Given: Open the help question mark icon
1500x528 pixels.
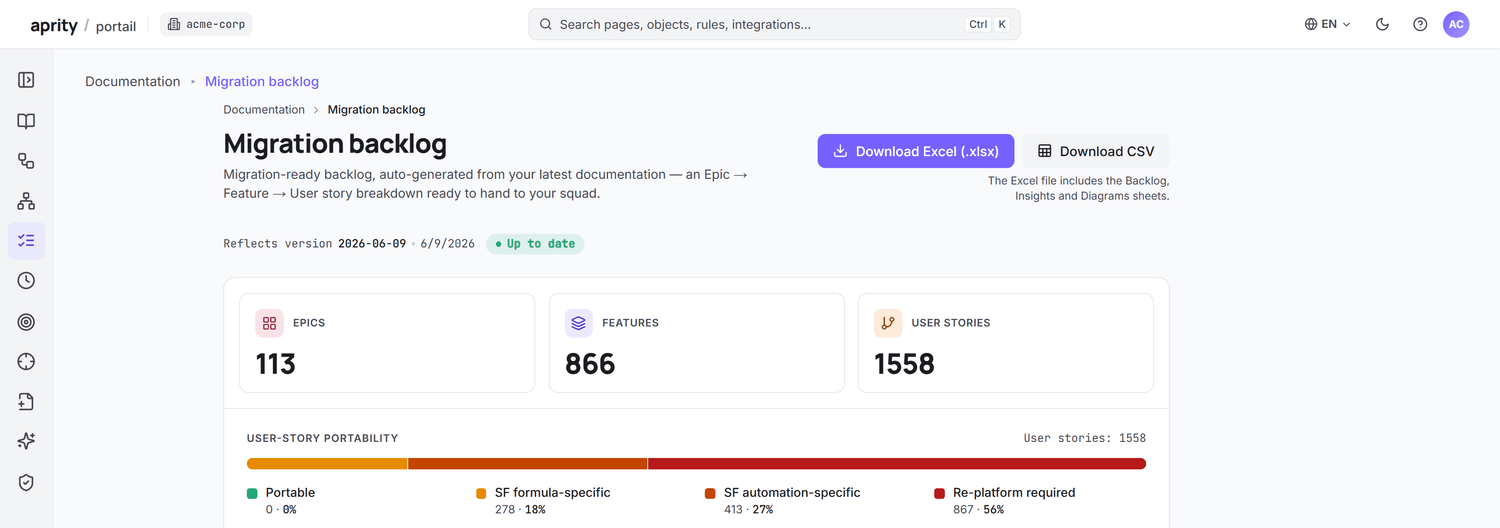Looking at the screenshot, I should point(1420,24).
